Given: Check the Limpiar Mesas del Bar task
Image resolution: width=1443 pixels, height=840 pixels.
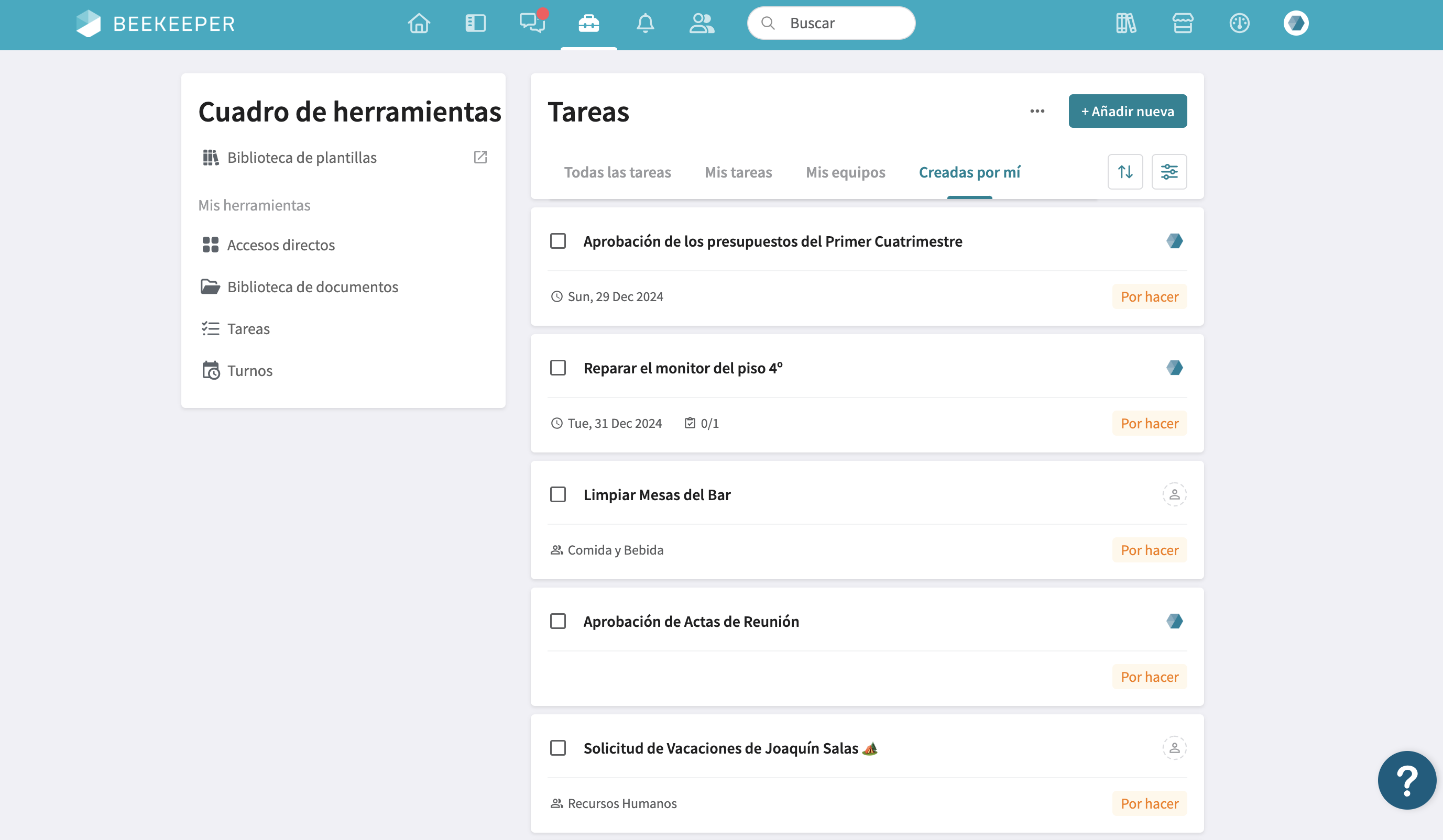Looking at the screenshot, I should 557,494.
